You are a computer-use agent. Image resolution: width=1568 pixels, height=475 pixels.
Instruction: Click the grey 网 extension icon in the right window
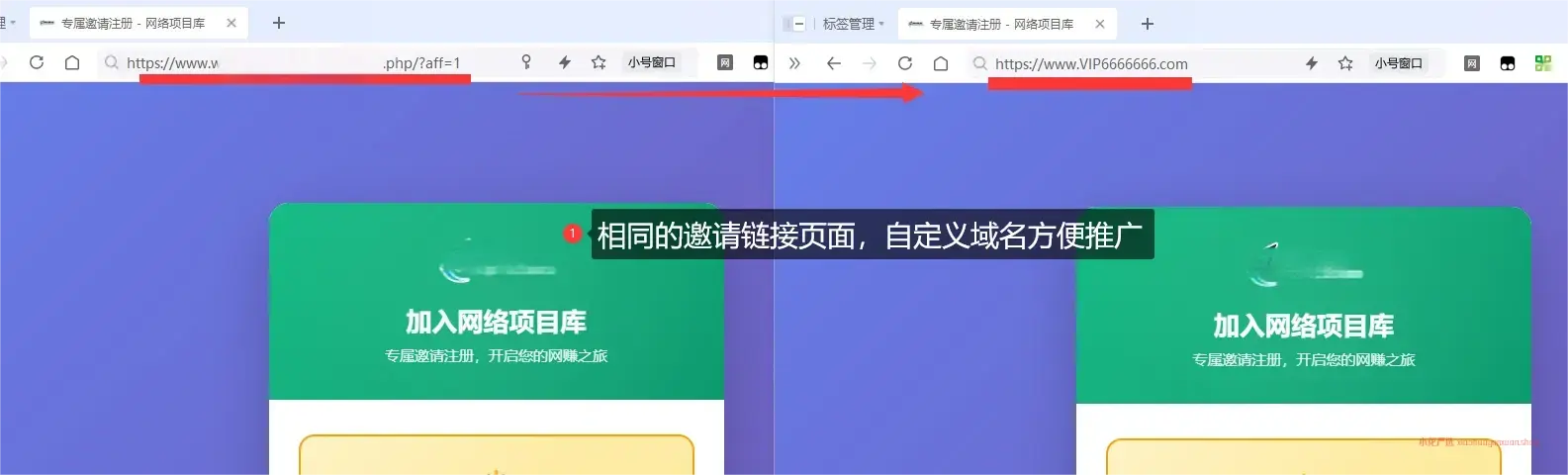point(1472,63)
